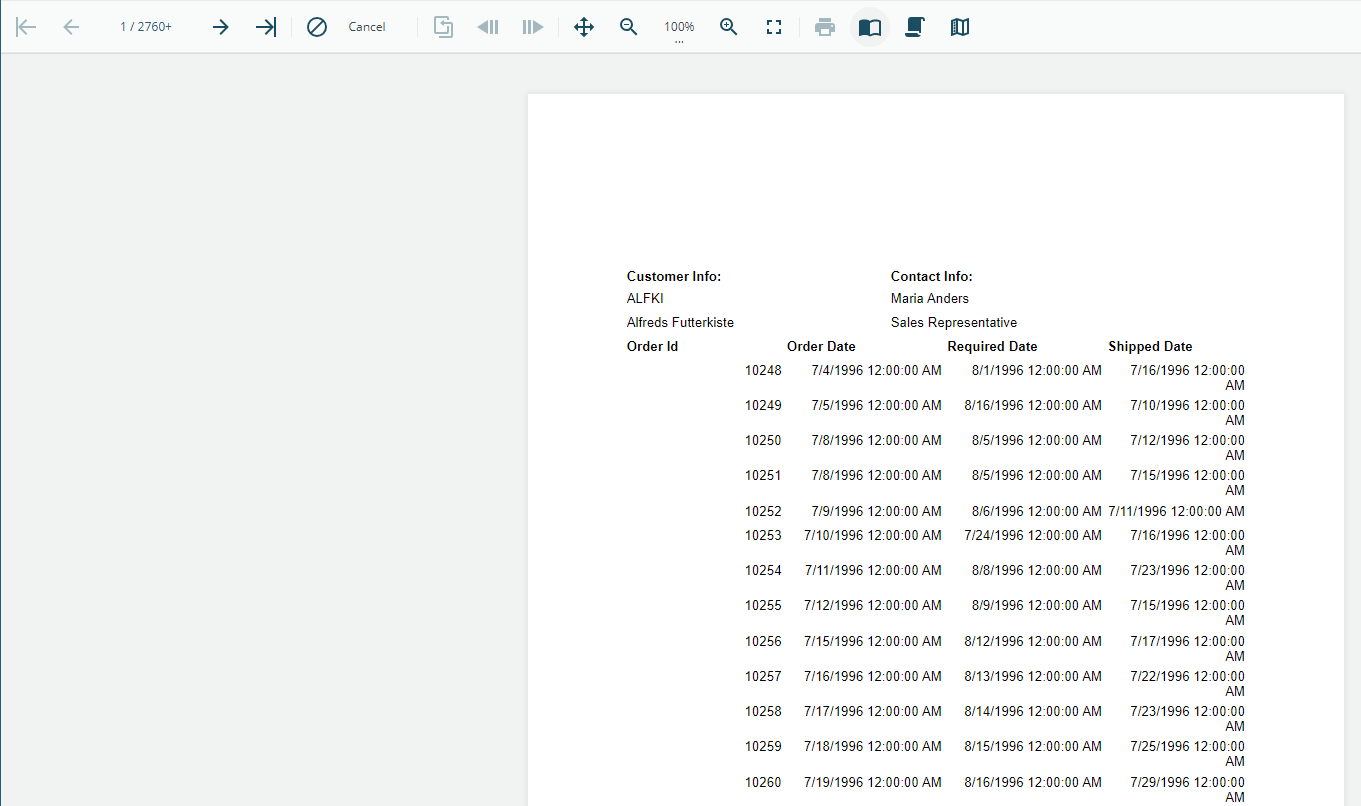
Task: Print the report with printer icon
Action: point(825,27)
